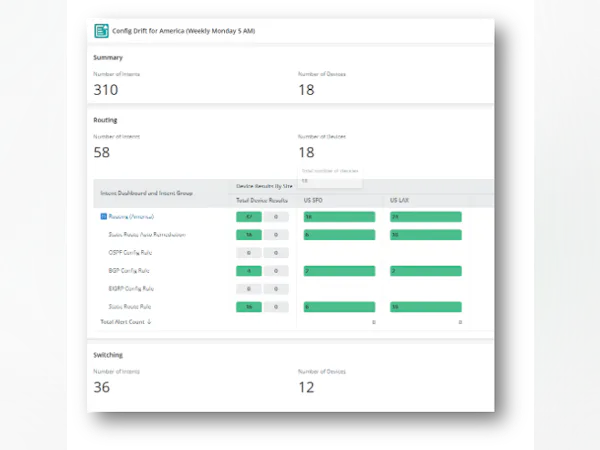Open the Routing (America) dashboard link
Viewport: 600px width, 450px height.
click(131, 217)
